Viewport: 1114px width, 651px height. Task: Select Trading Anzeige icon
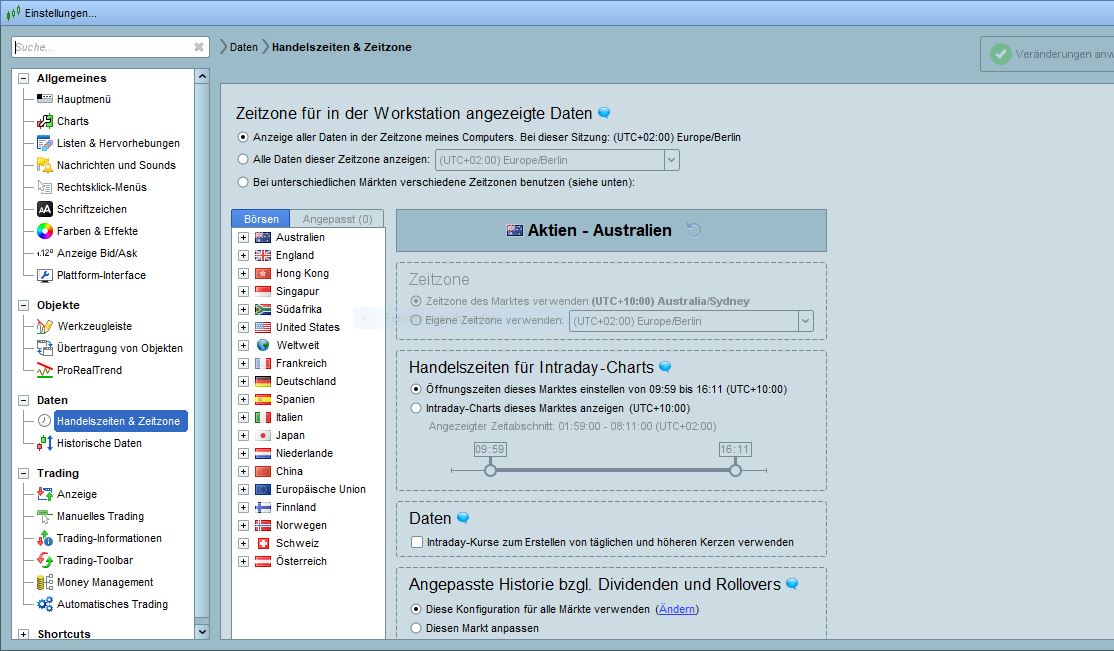coord(45,494)
